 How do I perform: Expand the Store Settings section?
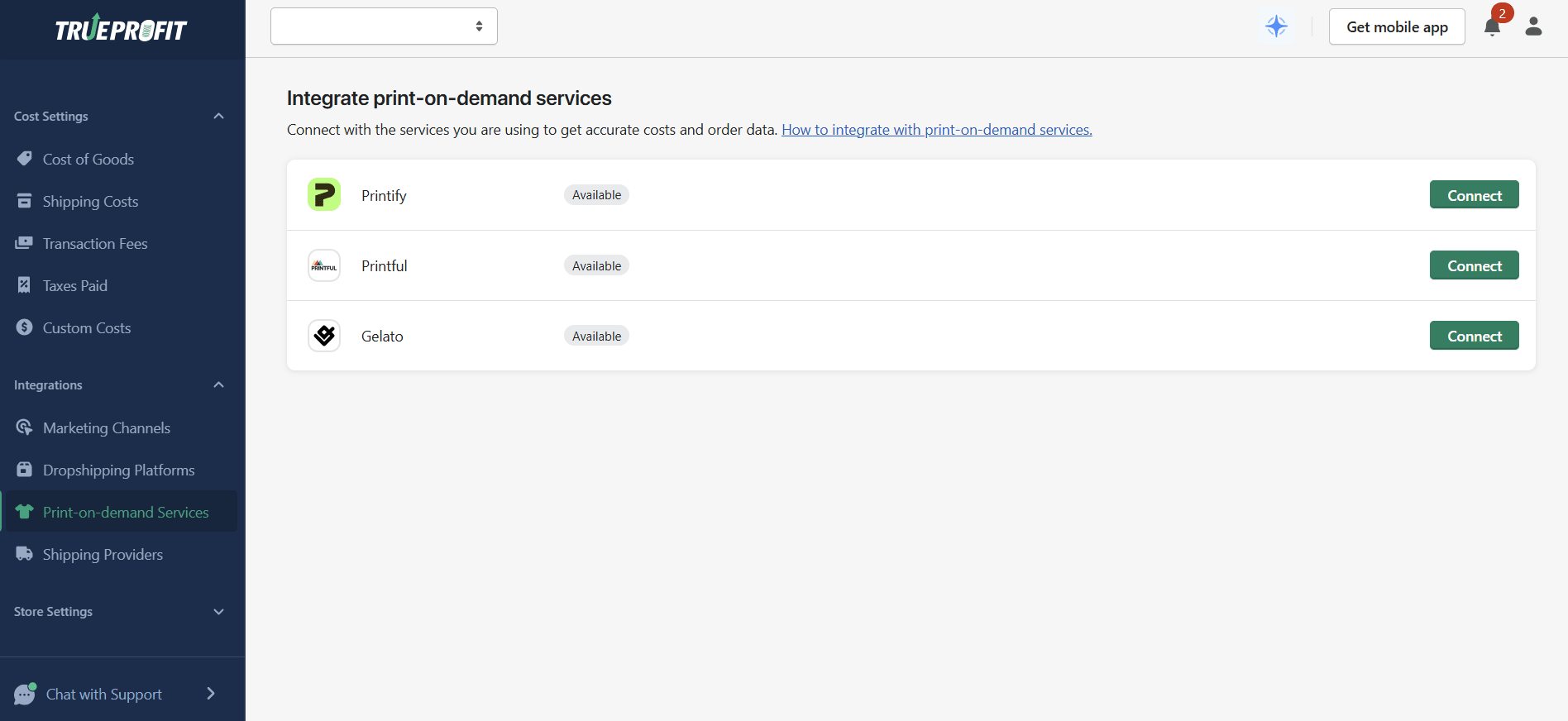218,612
